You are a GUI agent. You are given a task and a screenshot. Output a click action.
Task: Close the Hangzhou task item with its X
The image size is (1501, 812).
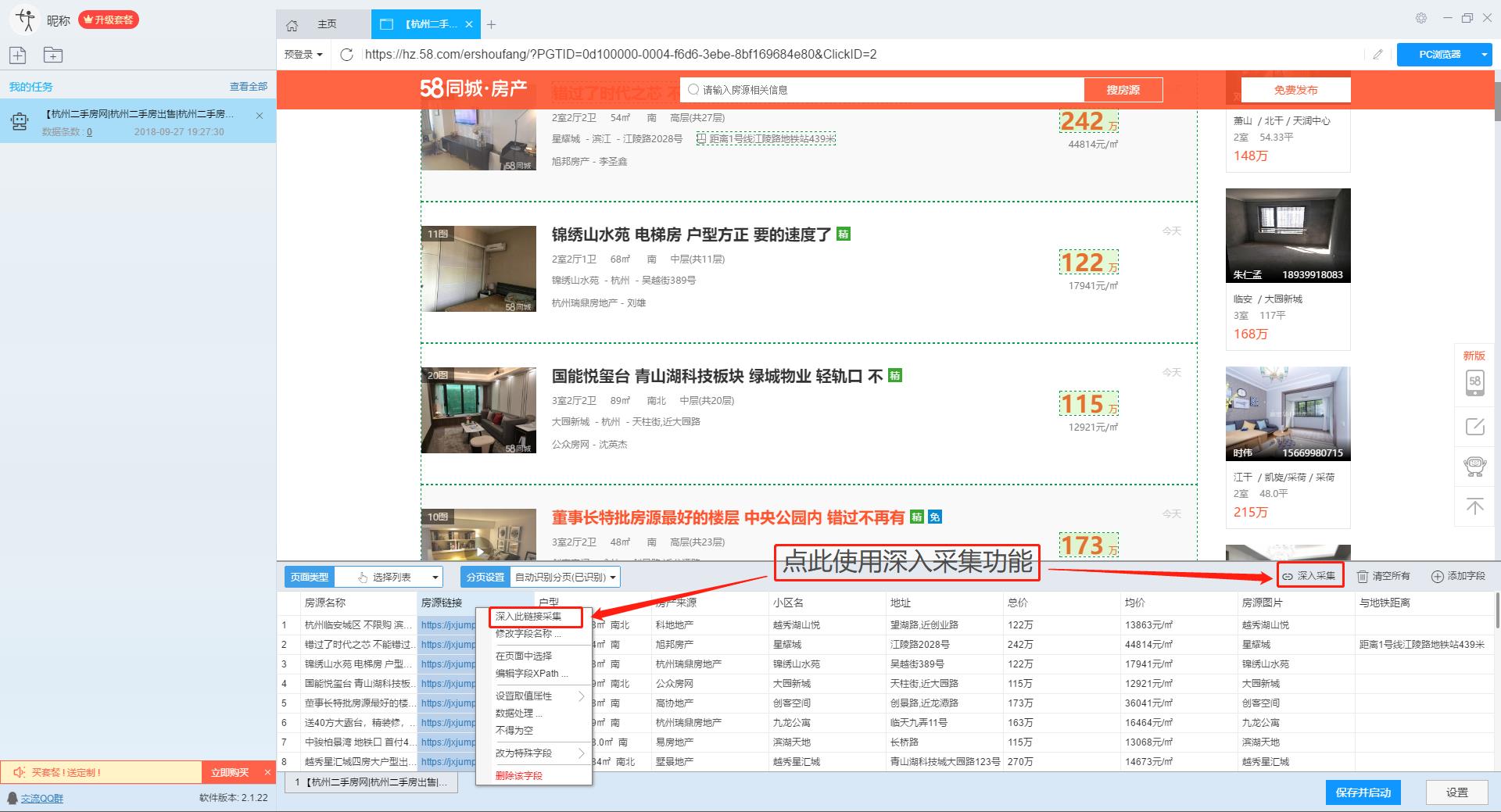(260, 116)
